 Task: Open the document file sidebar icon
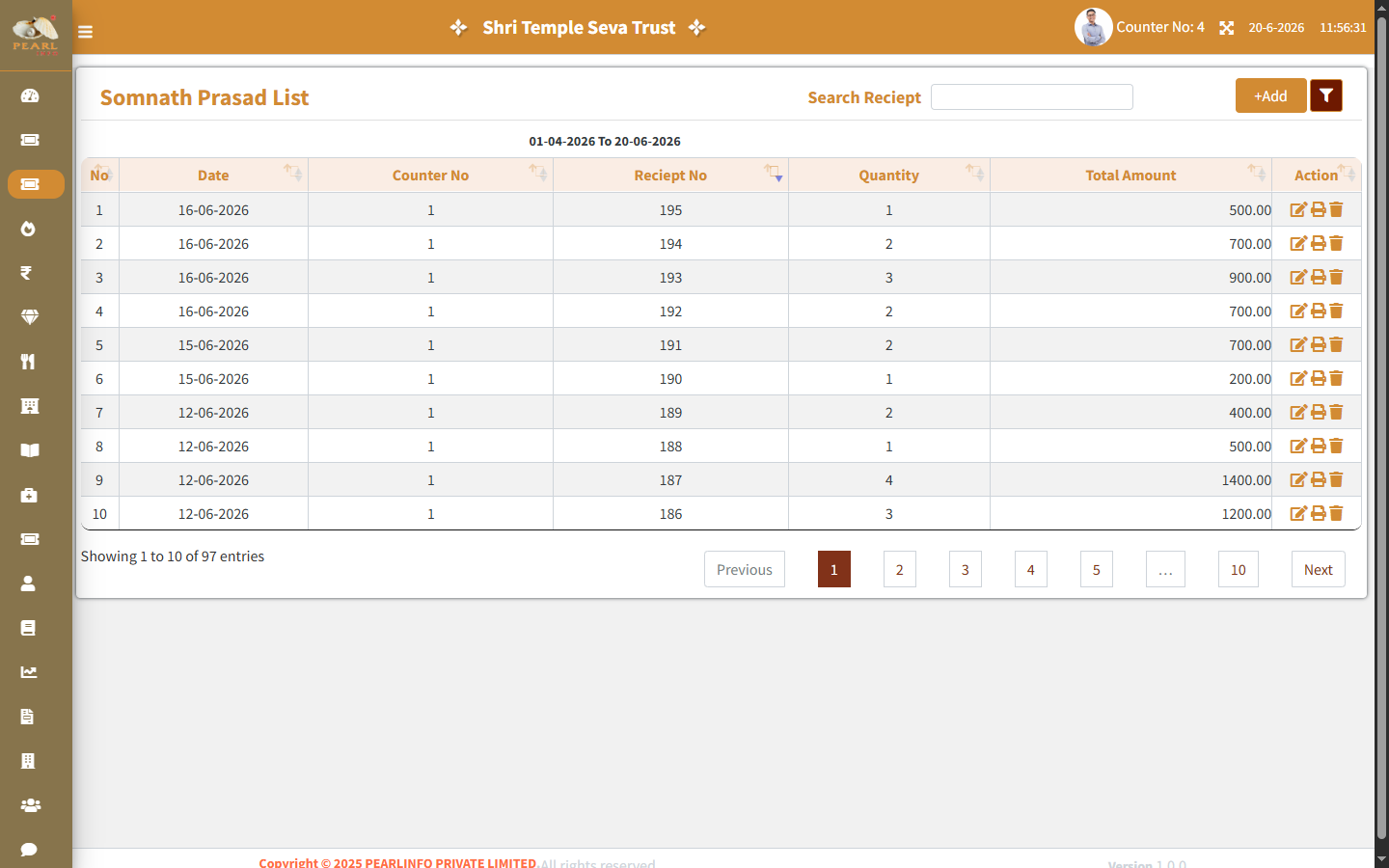27,717
